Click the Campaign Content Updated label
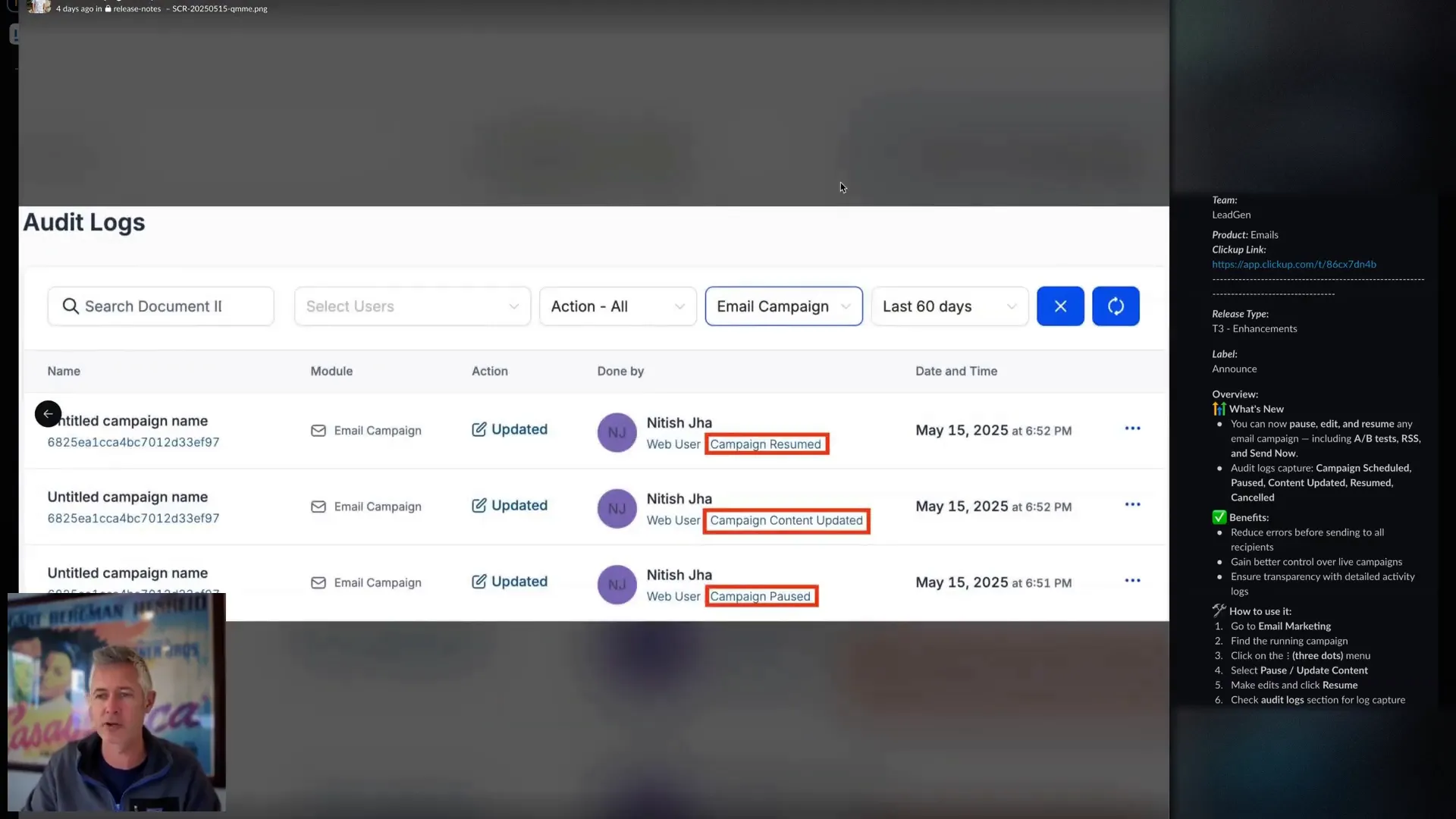The height and width of the screenshot is (819, 1456). pyautogui.click(x=786, y=520)
